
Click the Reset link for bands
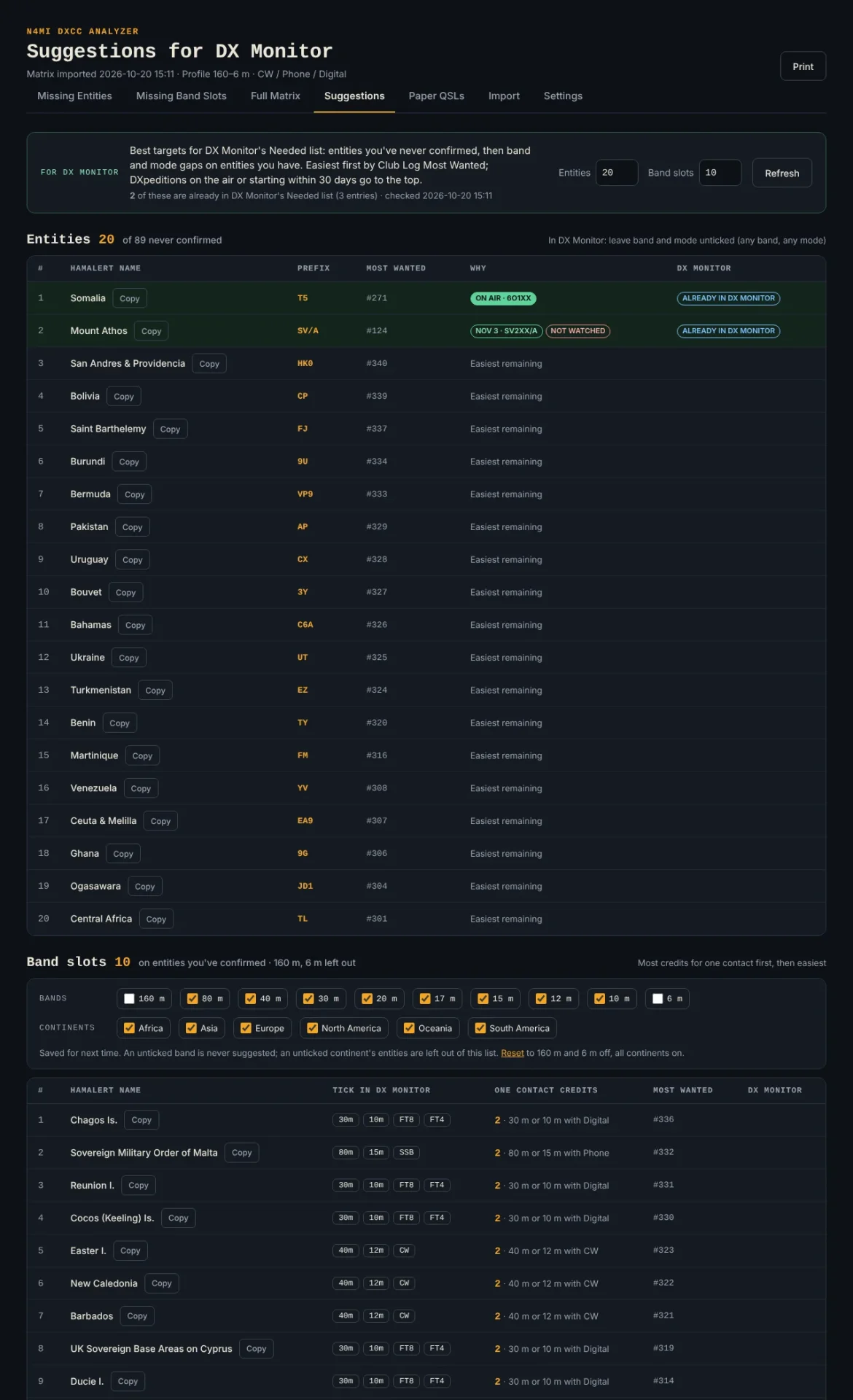(x=513, y=1053)
